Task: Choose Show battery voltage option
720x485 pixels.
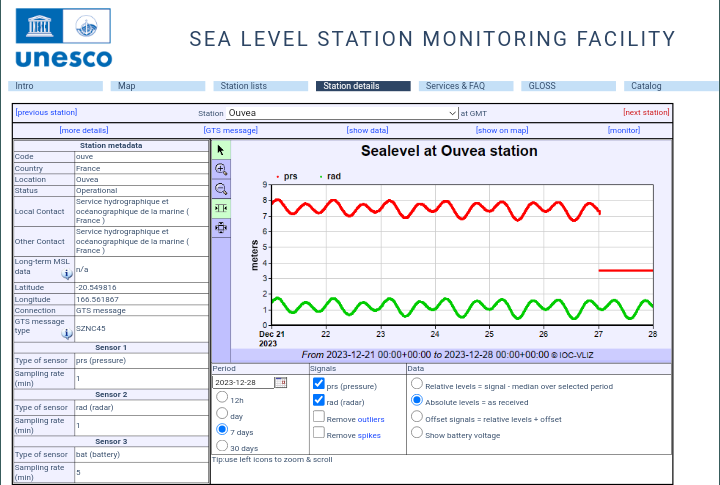Action: pos(416,433)
